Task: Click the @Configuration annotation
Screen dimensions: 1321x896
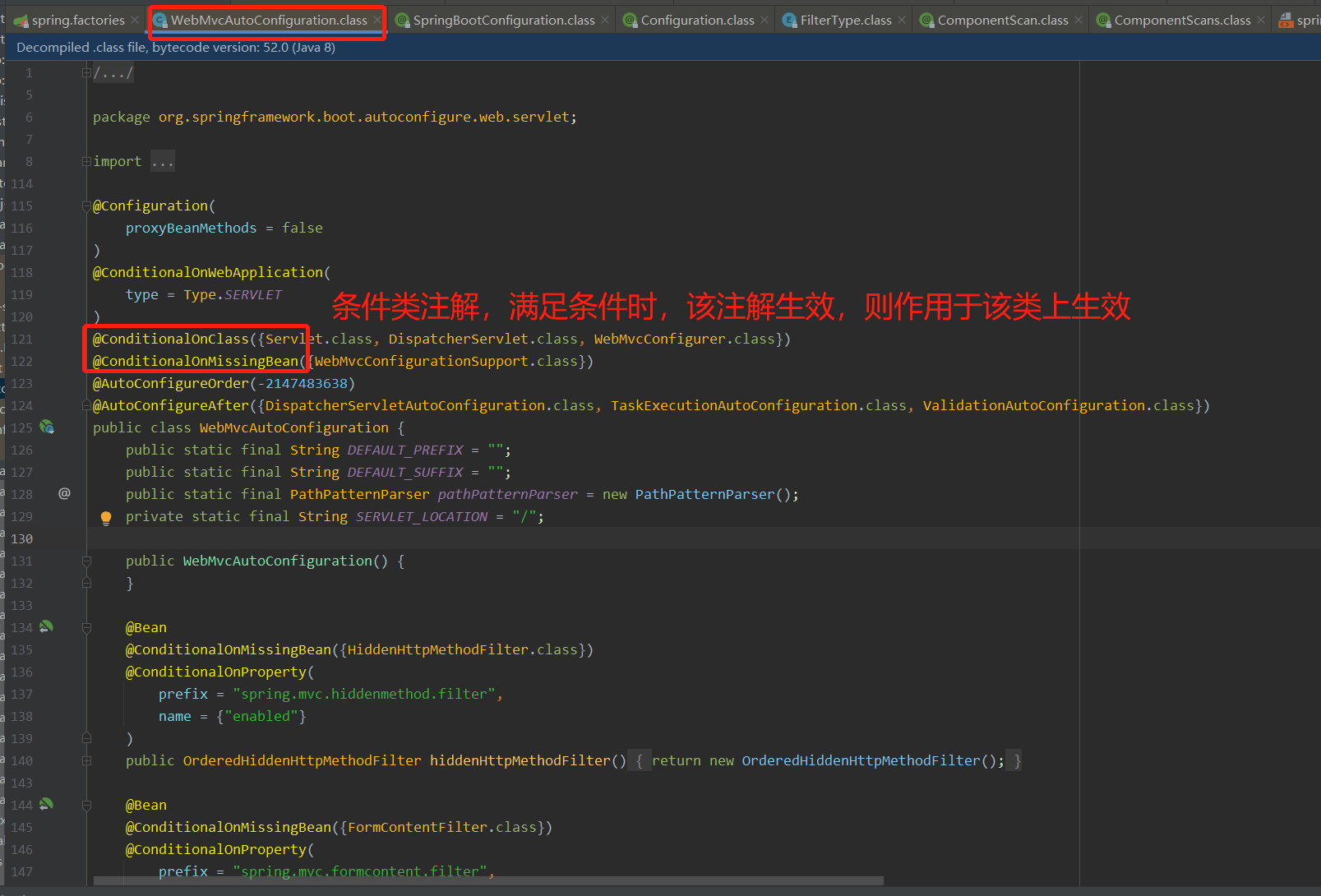Action: click(x=150, y=206)
